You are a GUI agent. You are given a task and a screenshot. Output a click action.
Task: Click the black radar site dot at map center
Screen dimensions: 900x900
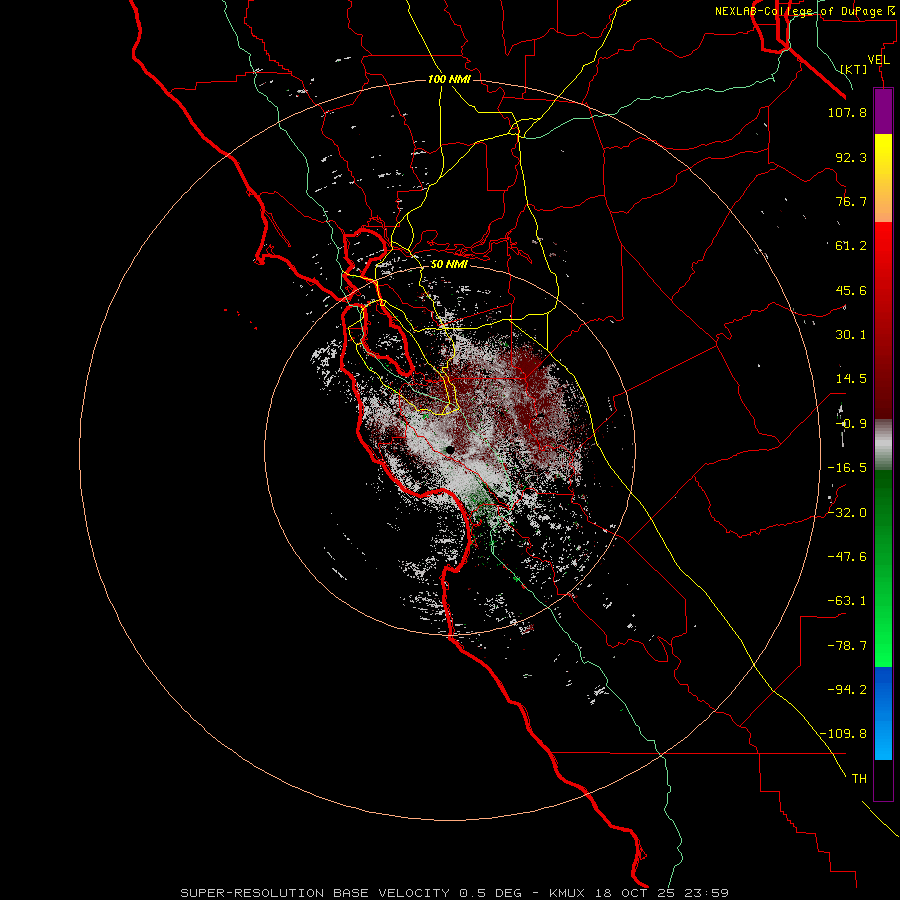pyautogui.click(x=450, y=449)
